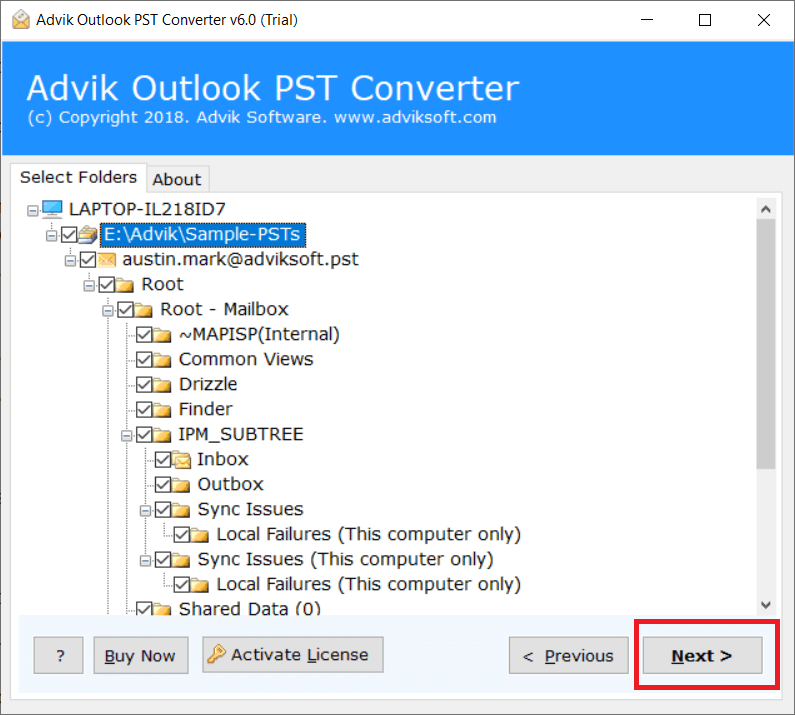This screenshot has height=715, width=795.
Task: Deselect the Drizzle folder checkbox
Action: [144, 384]
